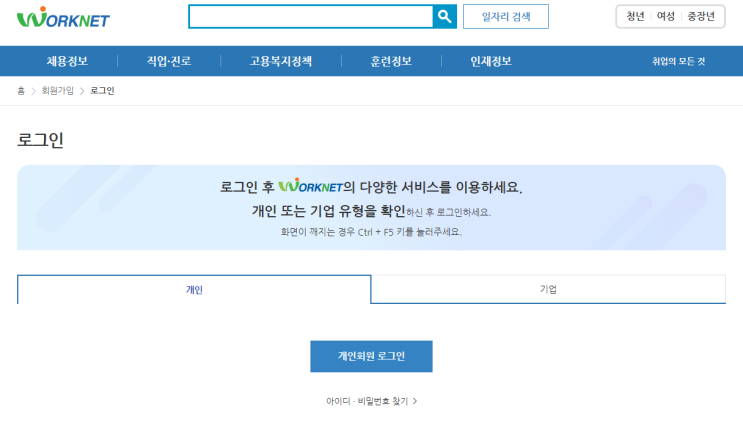The image size is (743, 423).
Task: Click the Worknet logo inside the banner
Action: 310,186
